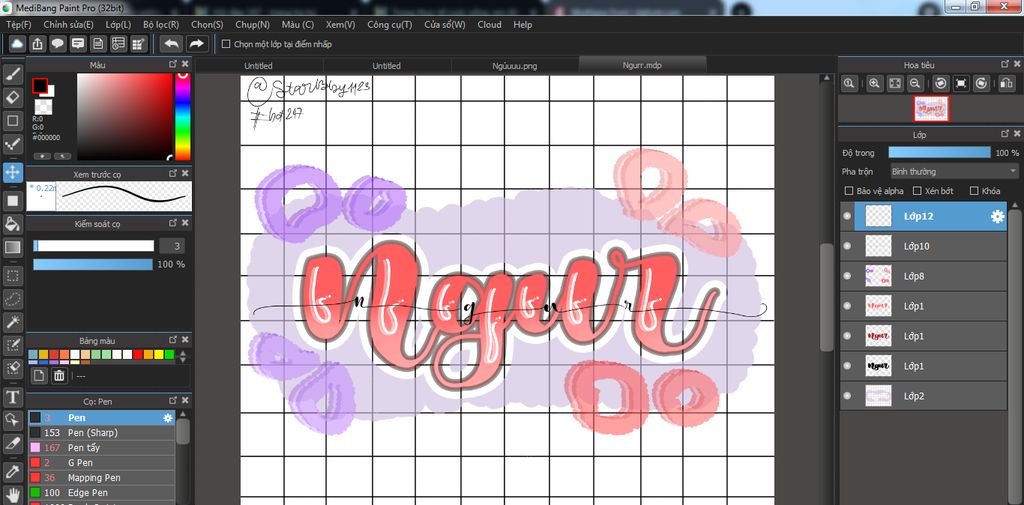Rotate canvas left in Navigator
Image resolution: width=1024 pixels, height=505 pixels.
(940, 83)
